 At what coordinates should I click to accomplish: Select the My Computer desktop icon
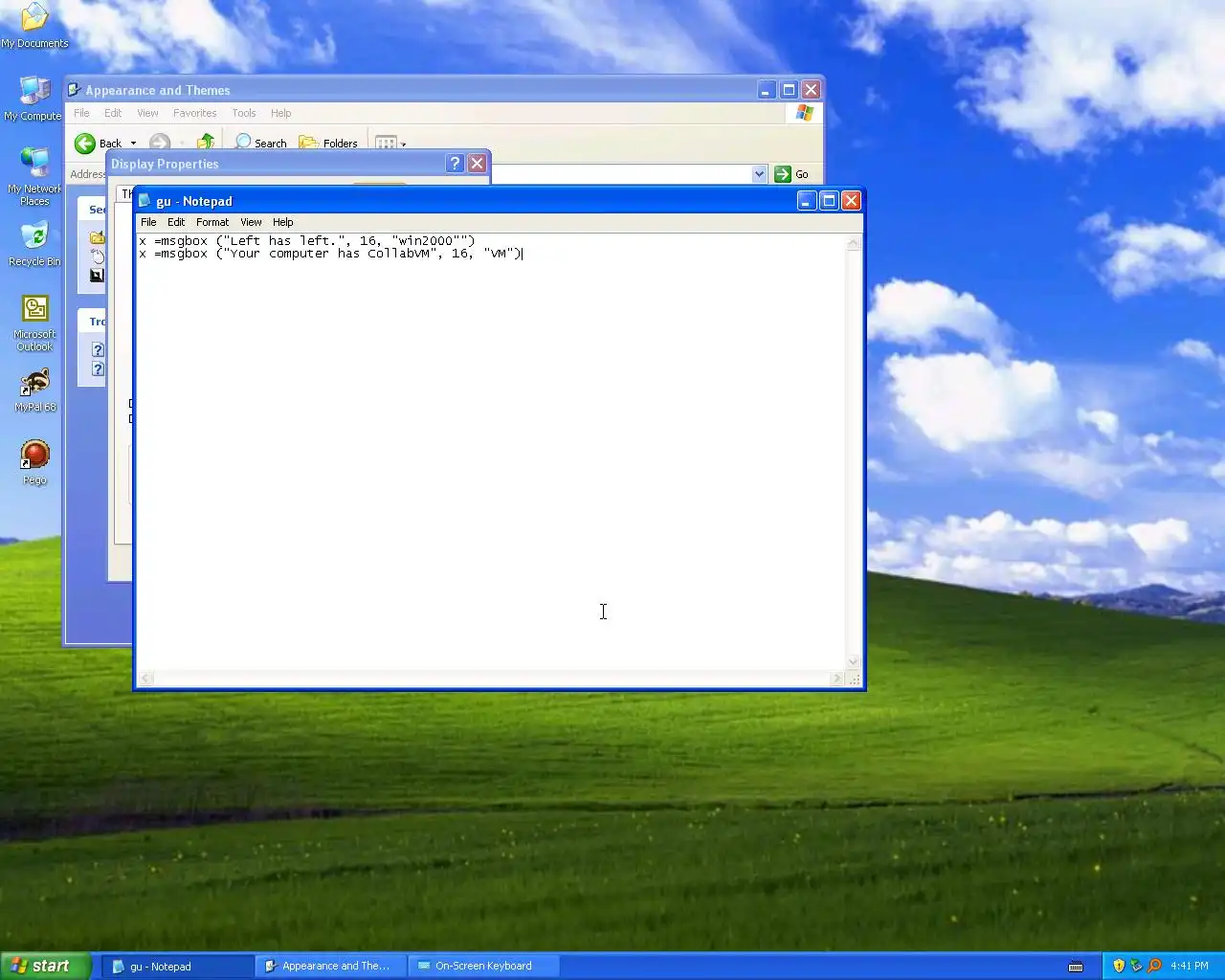click(34, 99)
